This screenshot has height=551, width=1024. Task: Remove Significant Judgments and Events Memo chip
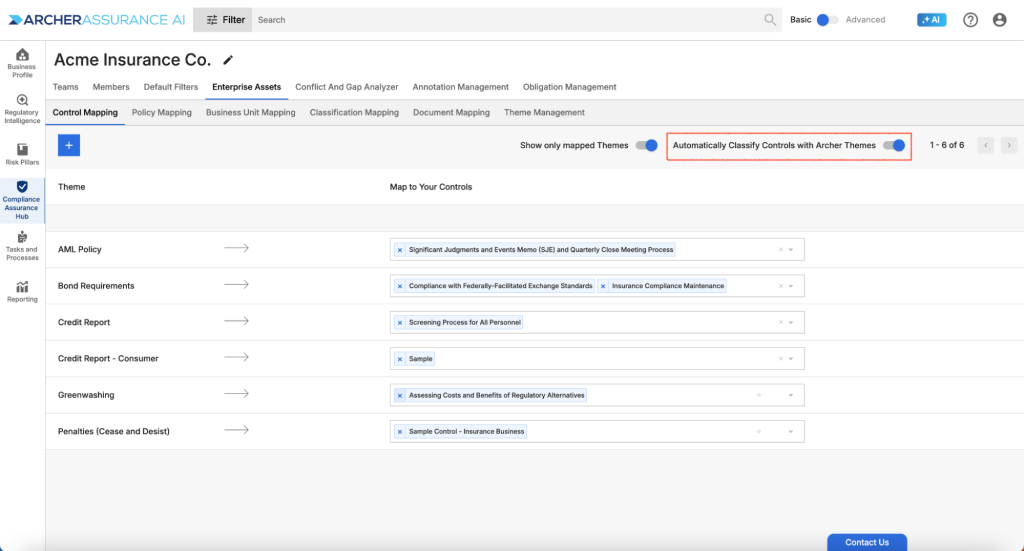pyautogui.click(x=400, y=250)
